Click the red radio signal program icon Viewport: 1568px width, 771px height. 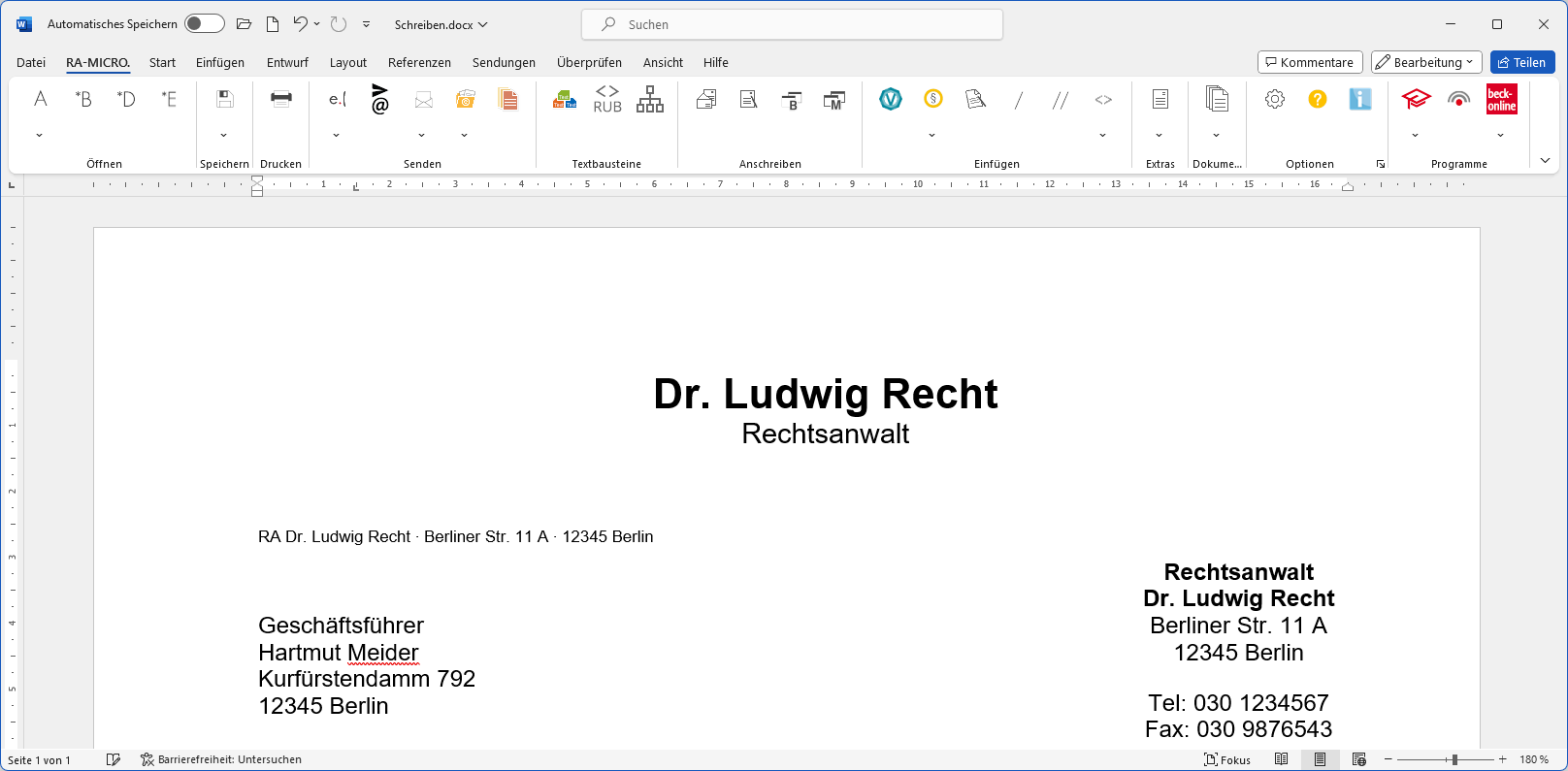[1458, 99]
